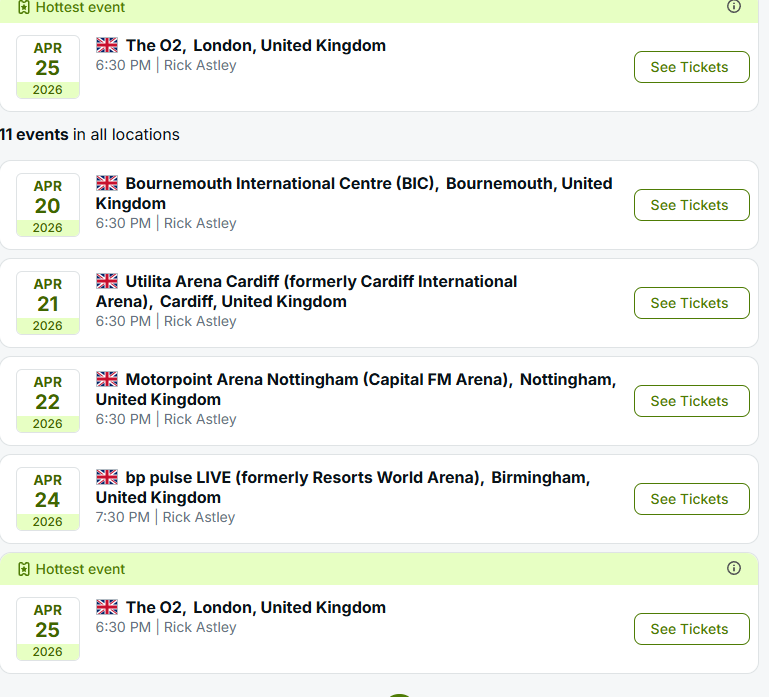769x697 pixels.
Task: Click the UK flag next to bp pulse LIVE
Action: 107,477
